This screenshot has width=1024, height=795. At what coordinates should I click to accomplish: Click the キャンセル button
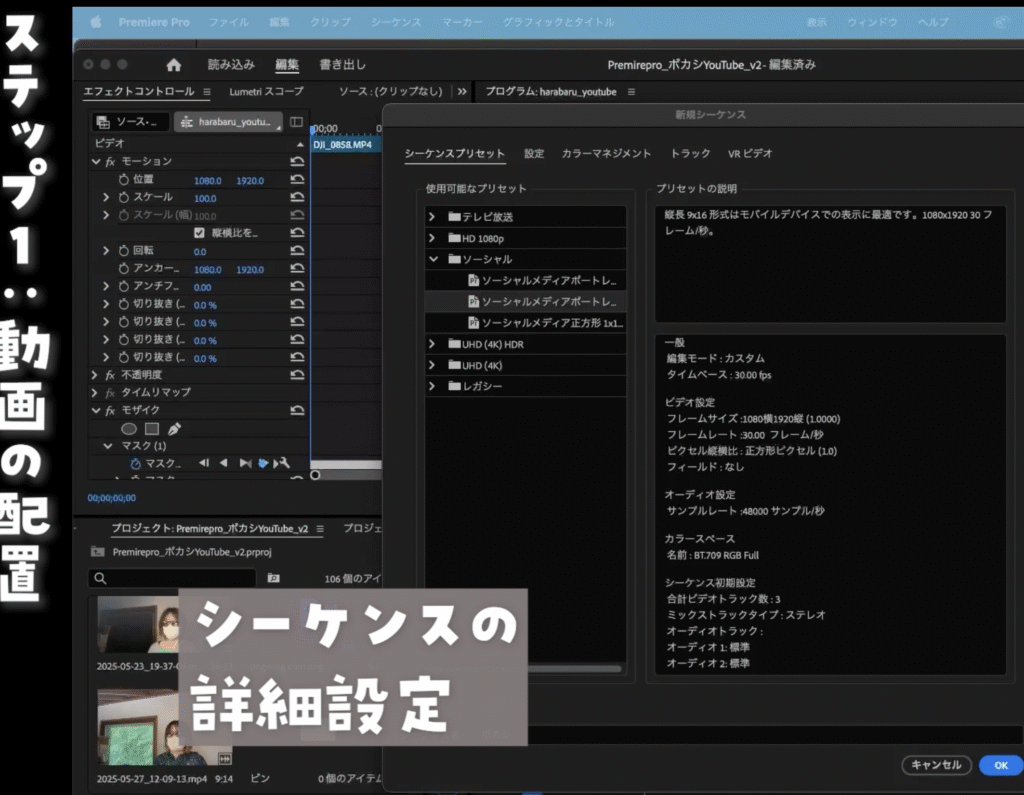(936, 765)
